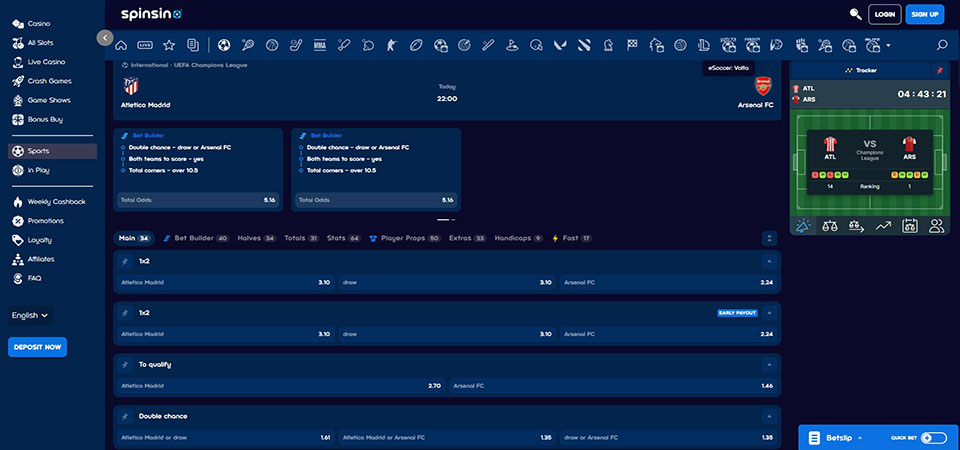Open the LIVE events icon
The image size is (960, 450).
pyautogui.click(x=145, y=45)
